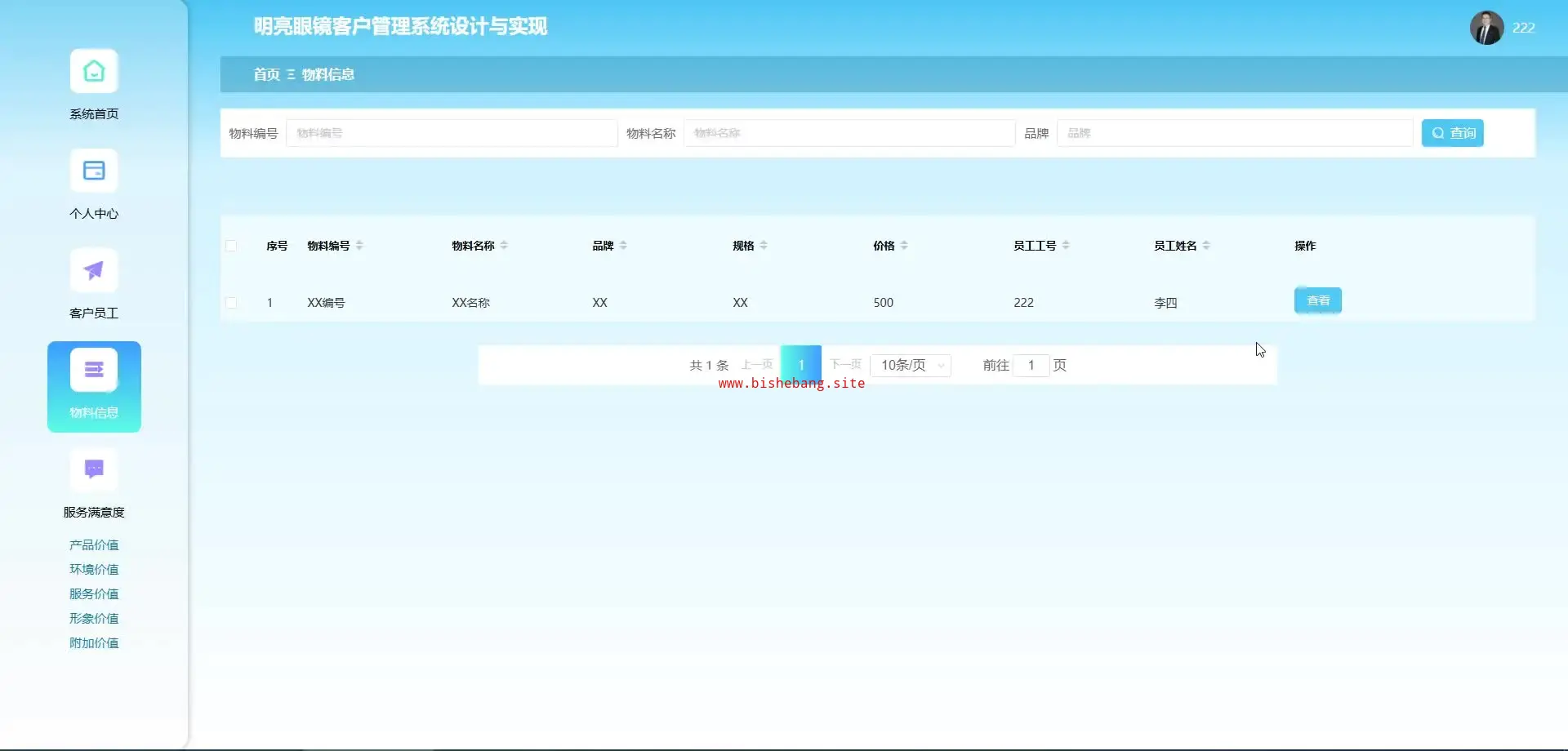Sort by 价格 column arrows

click(904, 246)
